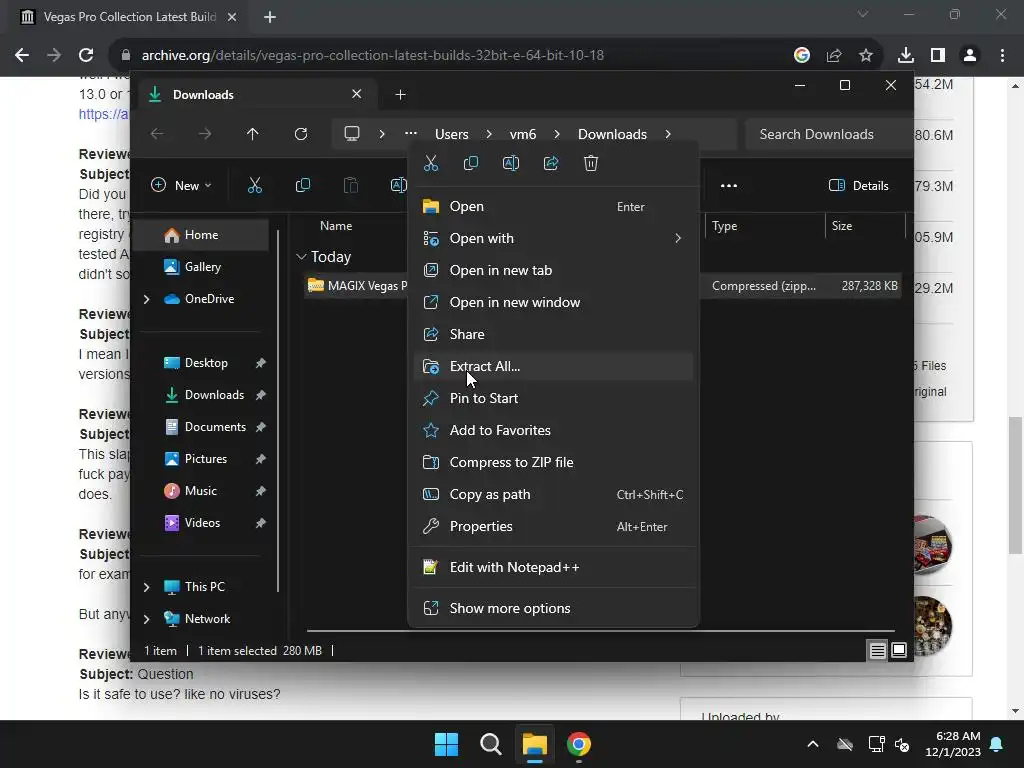Viewport: 1024px width, 768px height.
Task: Open Videos in quick access
Action: click(x=201, y=523)
